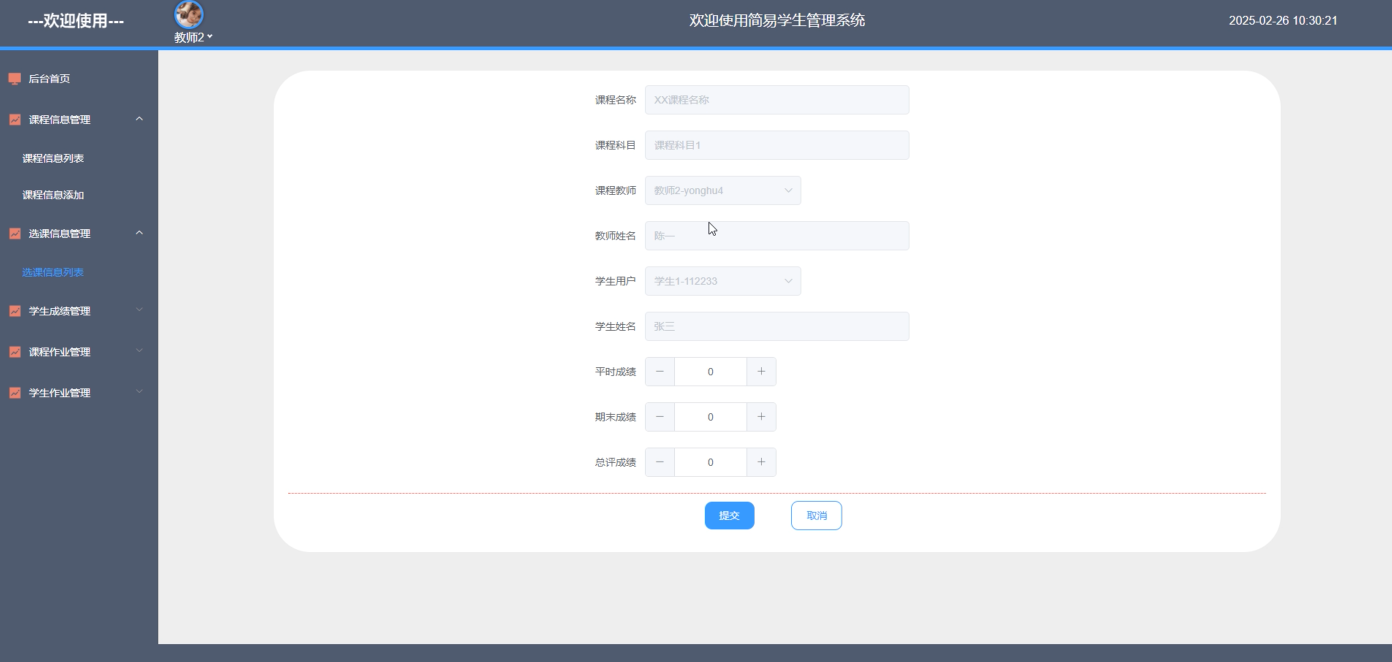Select the 学生成绩管理 menu label

click(59, 311)
